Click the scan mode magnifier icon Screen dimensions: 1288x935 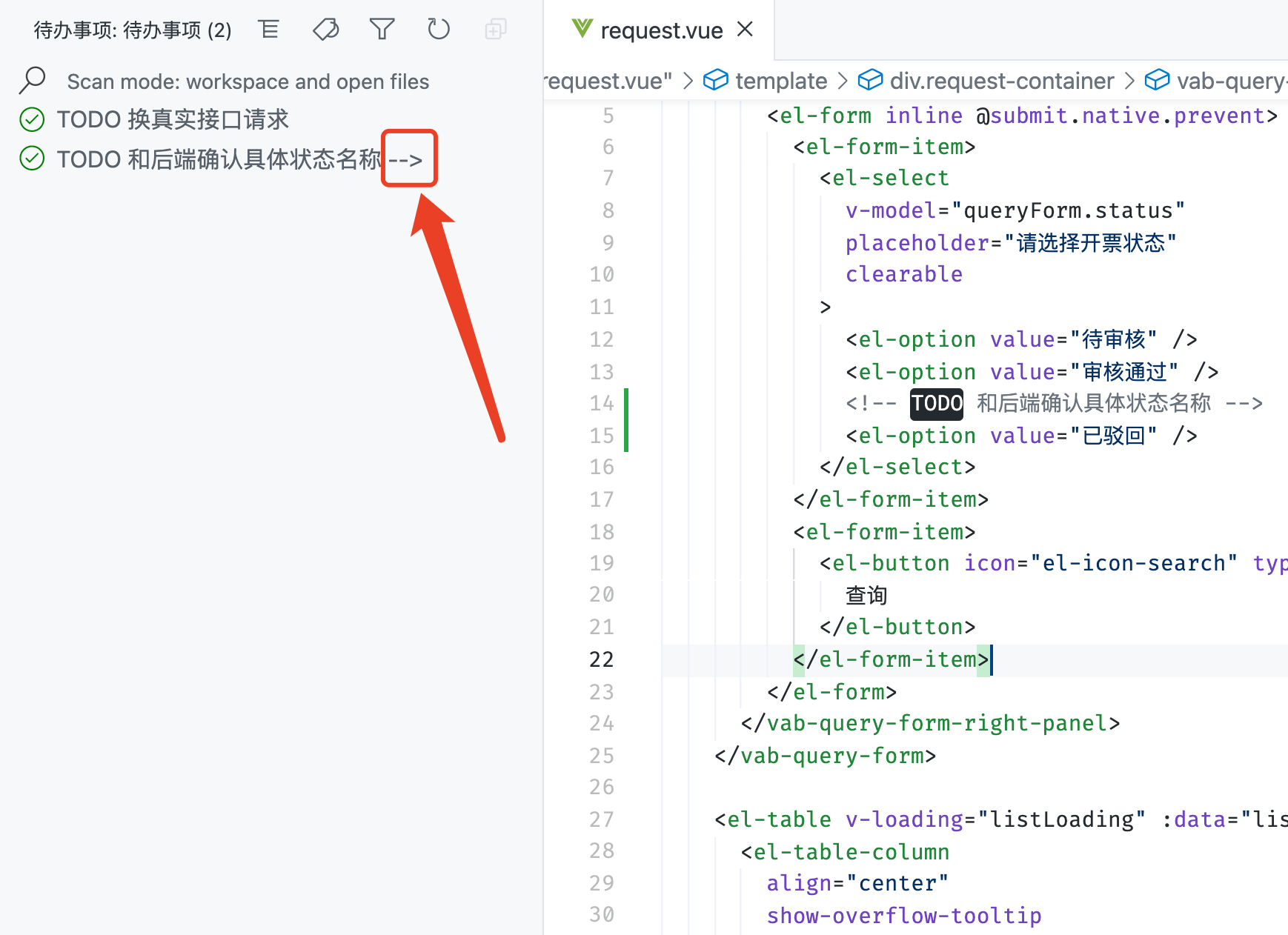click(33, 80)
